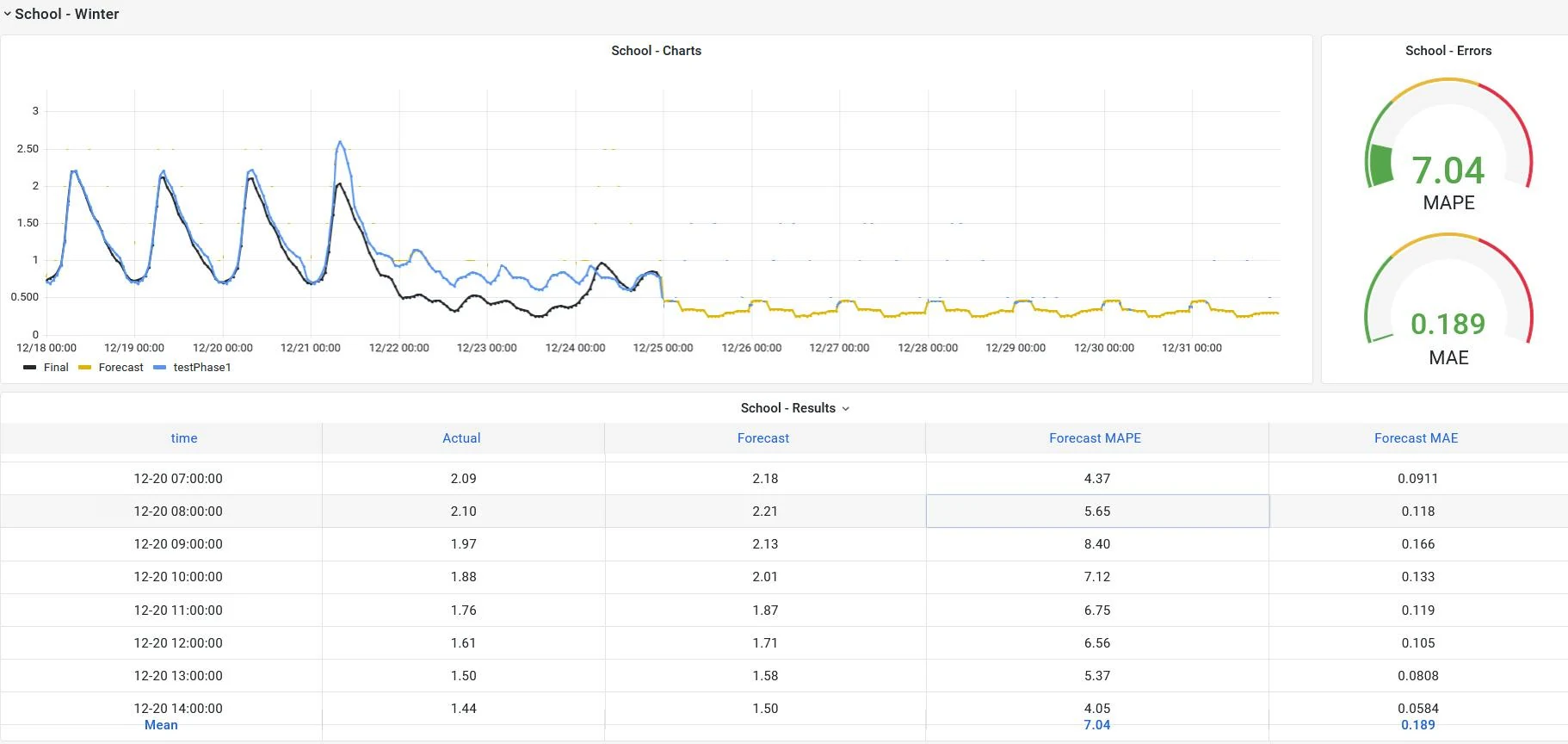Toggle the Final series in the legend
Screen dimensions: 1568x744
click(56, 368)
